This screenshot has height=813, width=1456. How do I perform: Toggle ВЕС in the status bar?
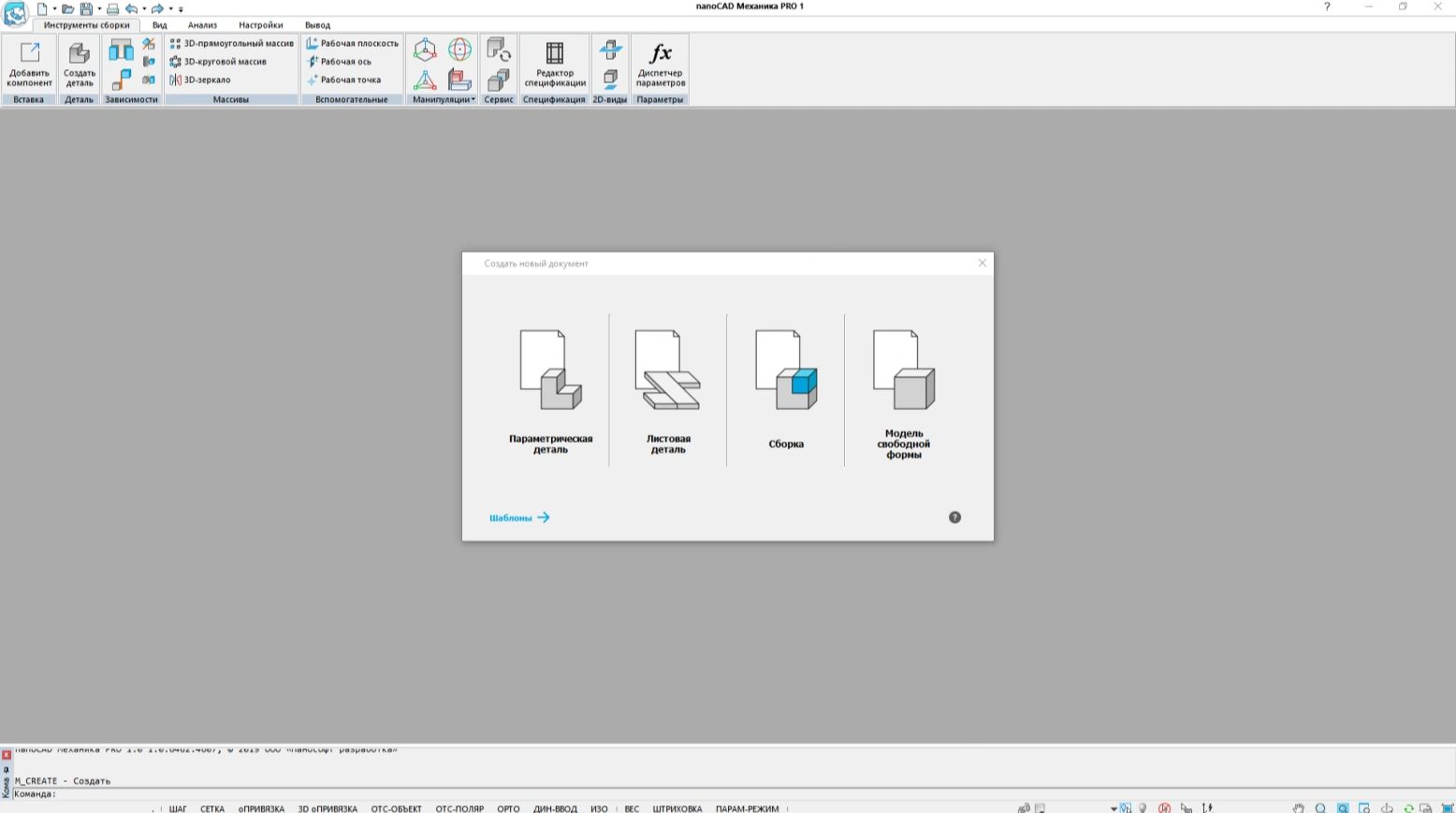[x=632, y=808]
